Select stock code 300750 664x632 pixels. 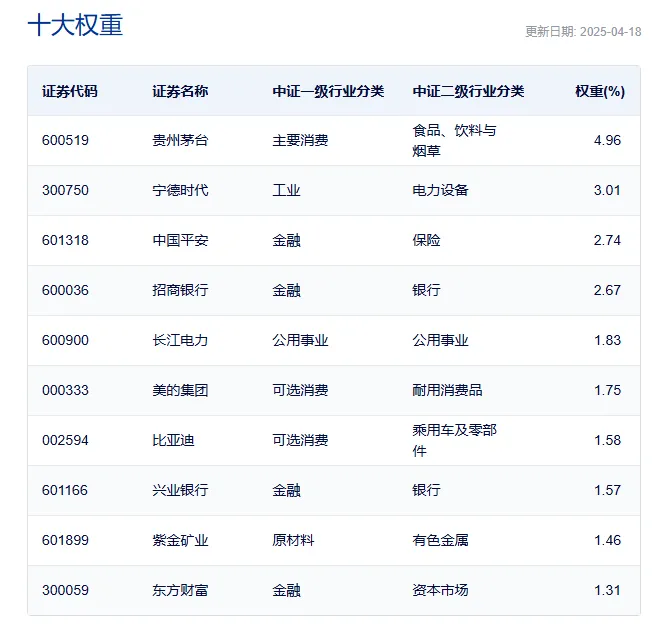pyautogui.click(x=65, y=190)
